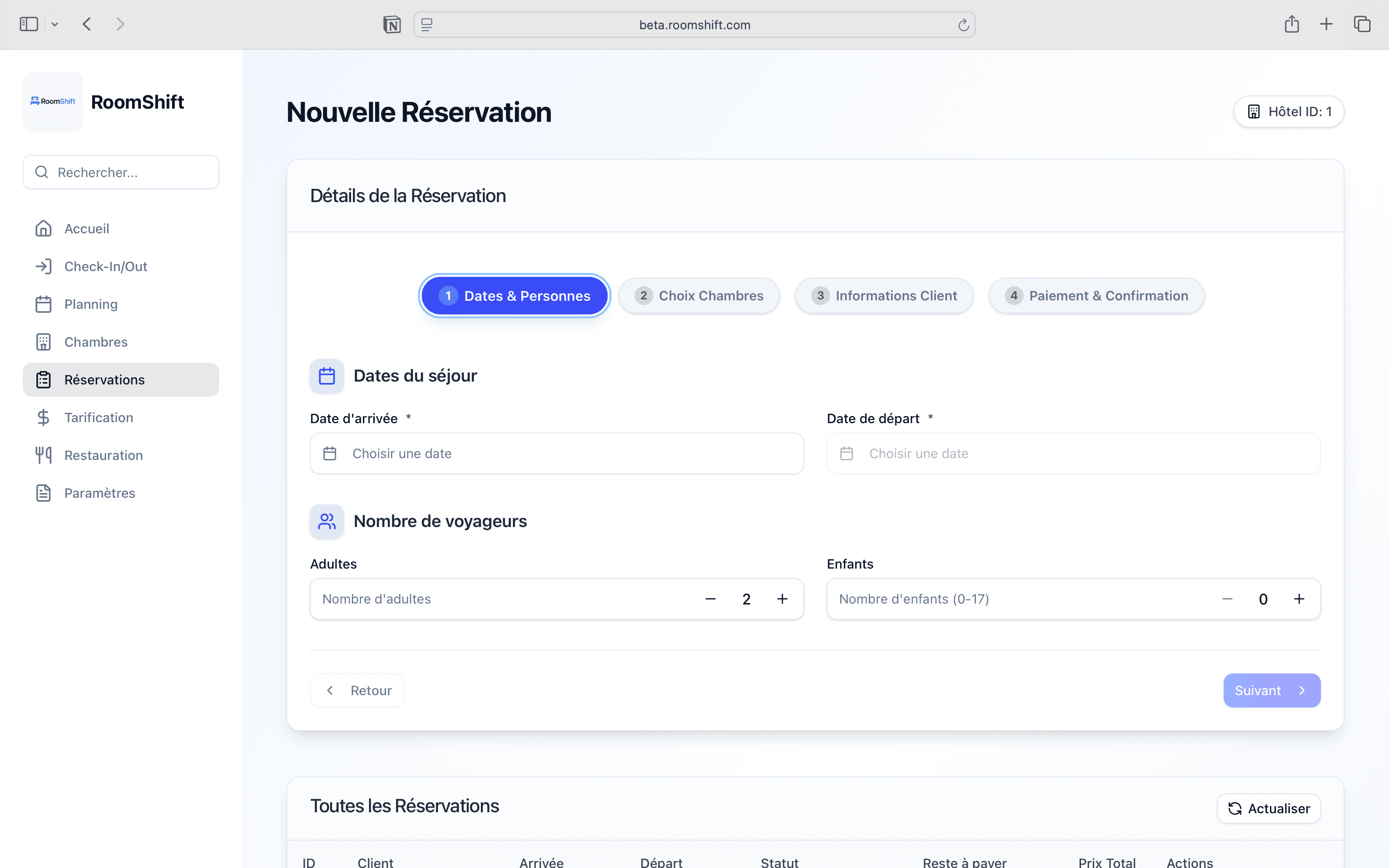This screenshot has height=868, width=1389.
Task: Click the Restauration fork-and-knife icon
Action: pyautogui.click(x=43, y=455)
